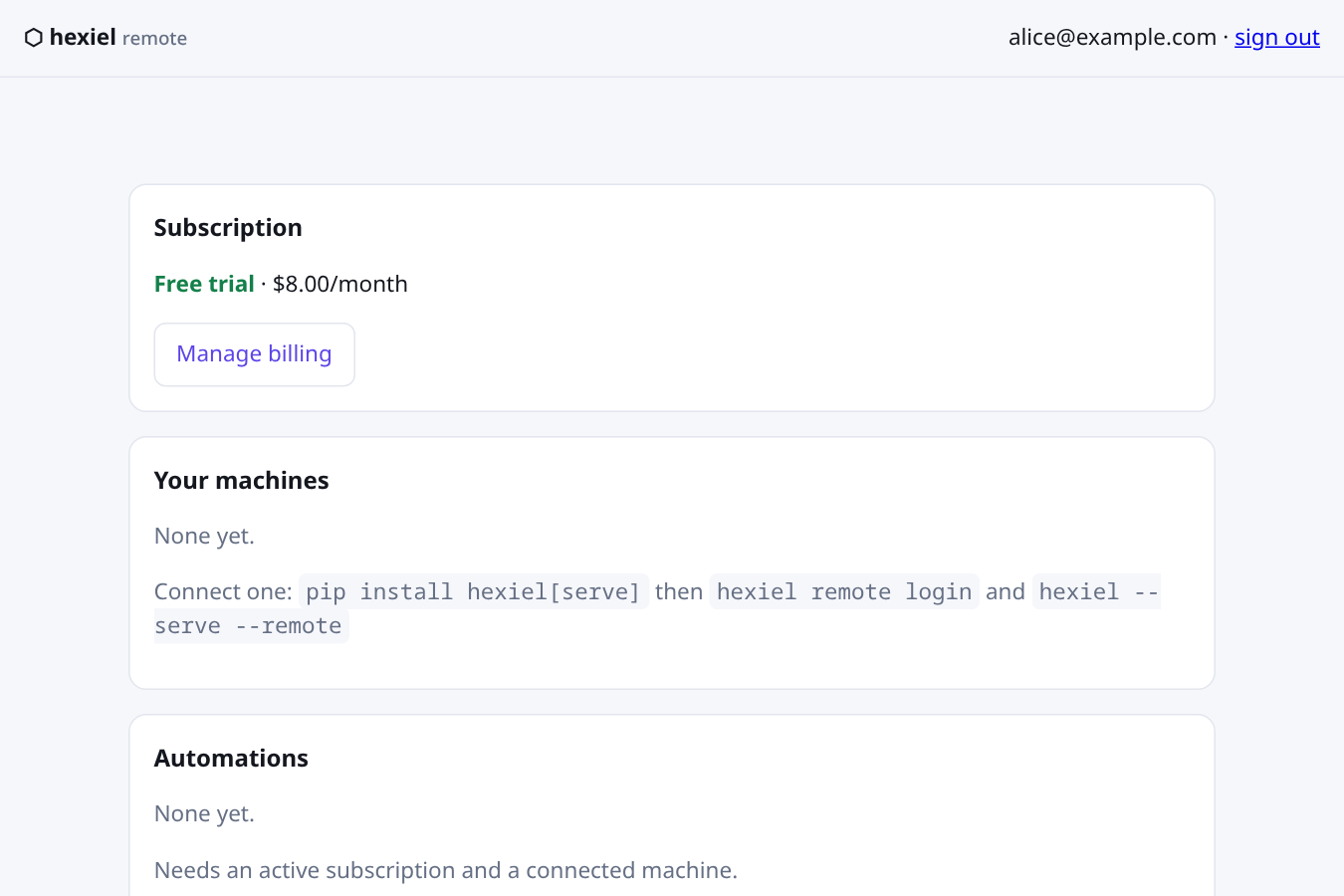Click the Subscription heading
Viewport: 1344px width, 896px height.
point(228,228)
